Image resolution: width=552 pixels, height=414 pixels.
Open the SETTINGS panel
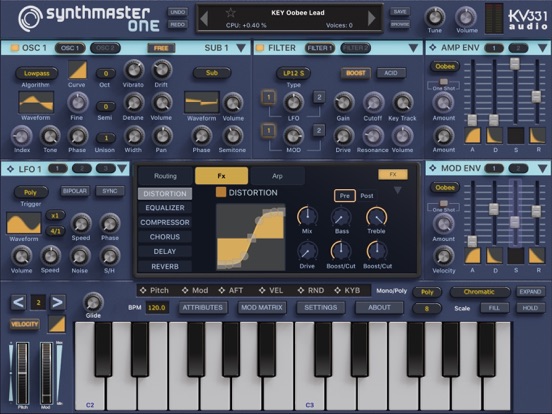click(321, 308)
